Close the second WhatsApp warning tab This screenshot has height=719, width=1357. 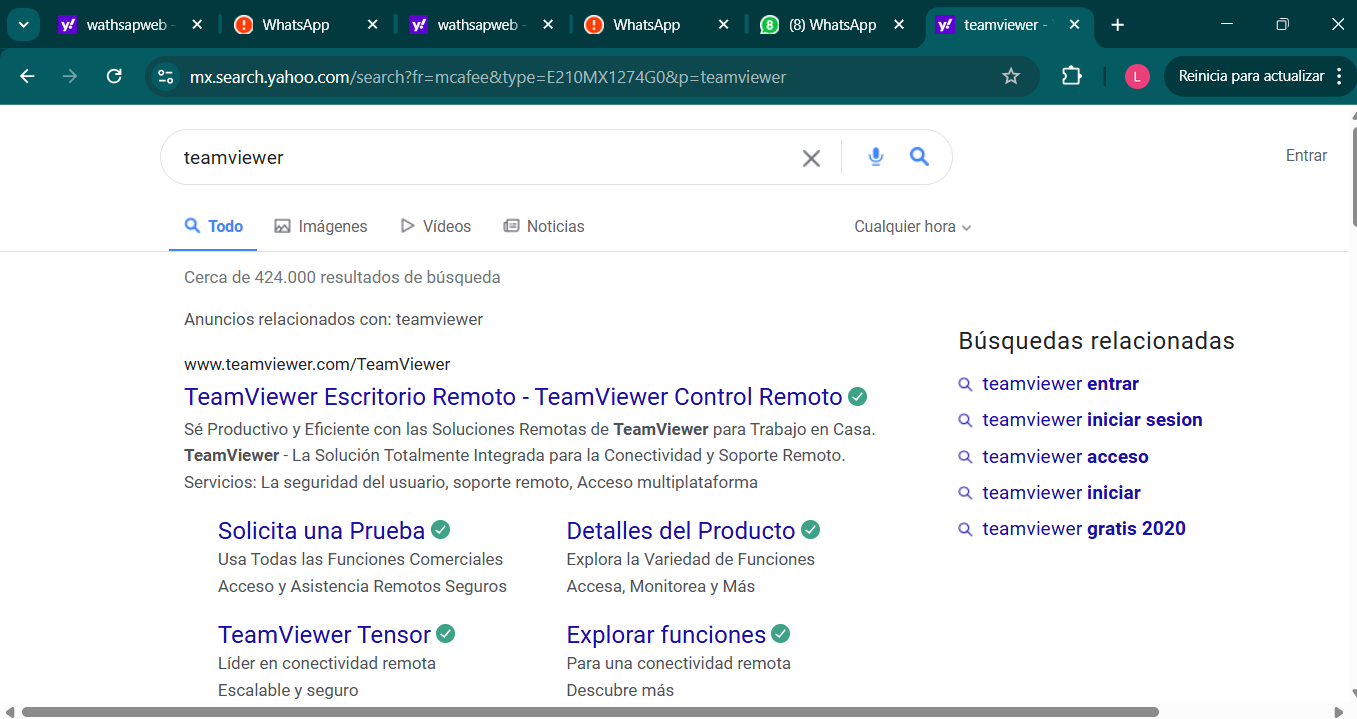pos(723,25)
